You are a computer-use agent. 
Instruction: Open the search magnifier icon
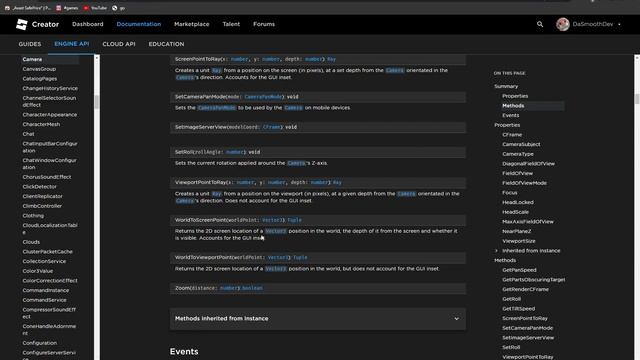pyautogui.click(x=540, y=24)
